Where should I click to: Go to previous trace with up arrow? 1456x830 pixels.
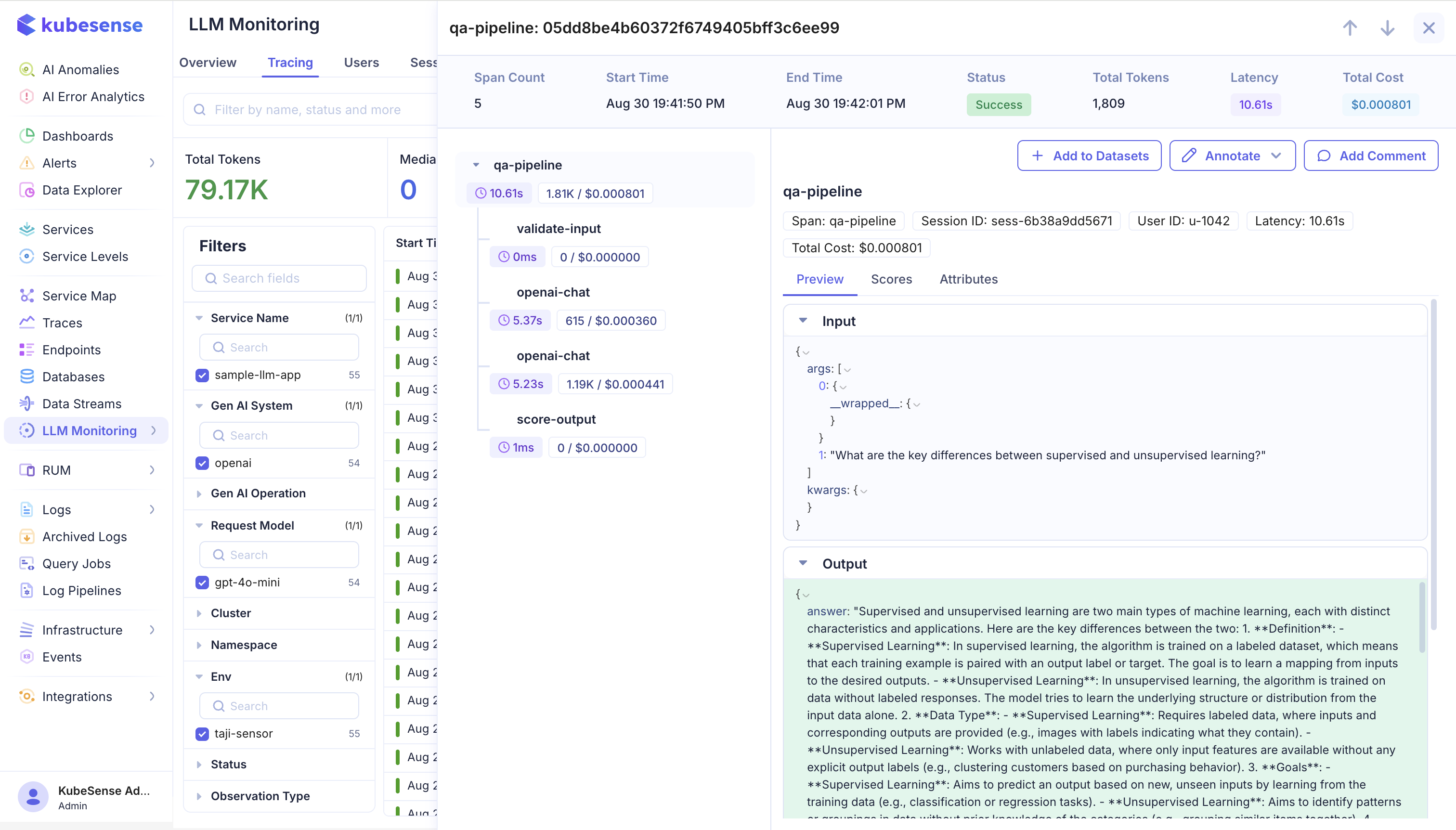(x=1350, y=28)
